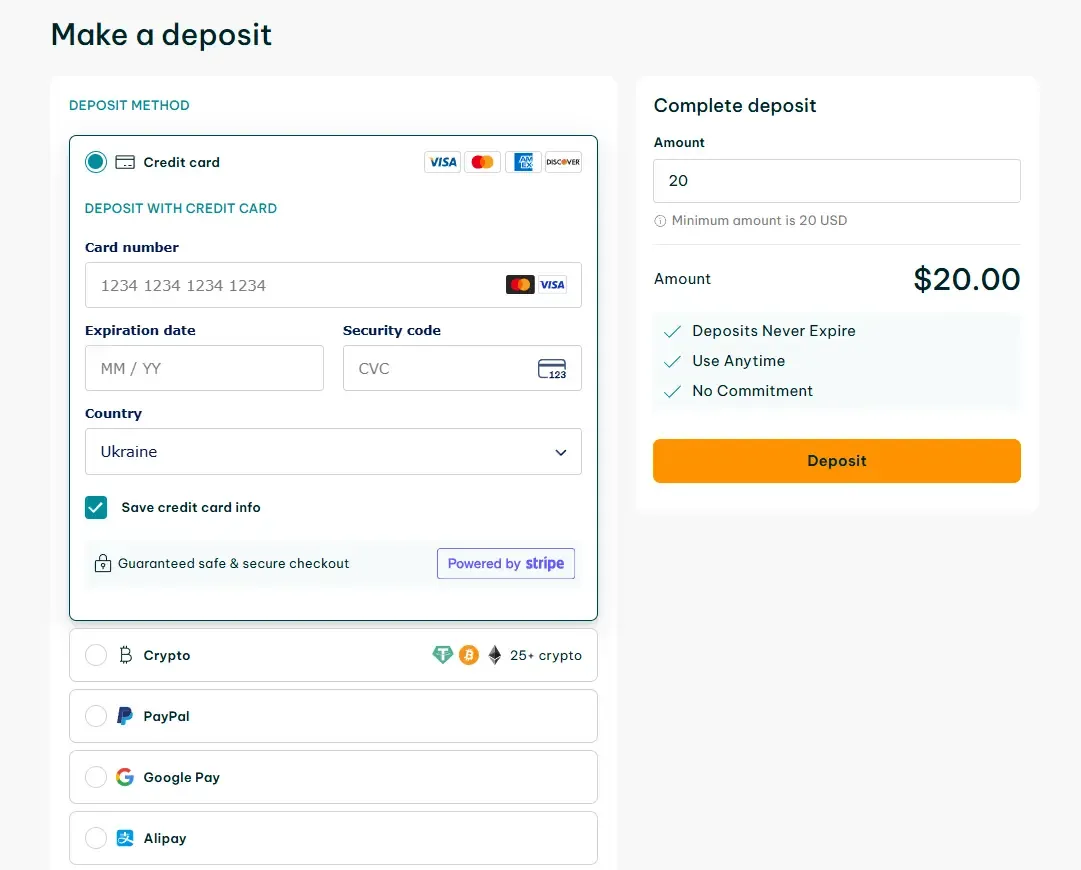Click the PayPal logo icon

click(x=123, y=715)
